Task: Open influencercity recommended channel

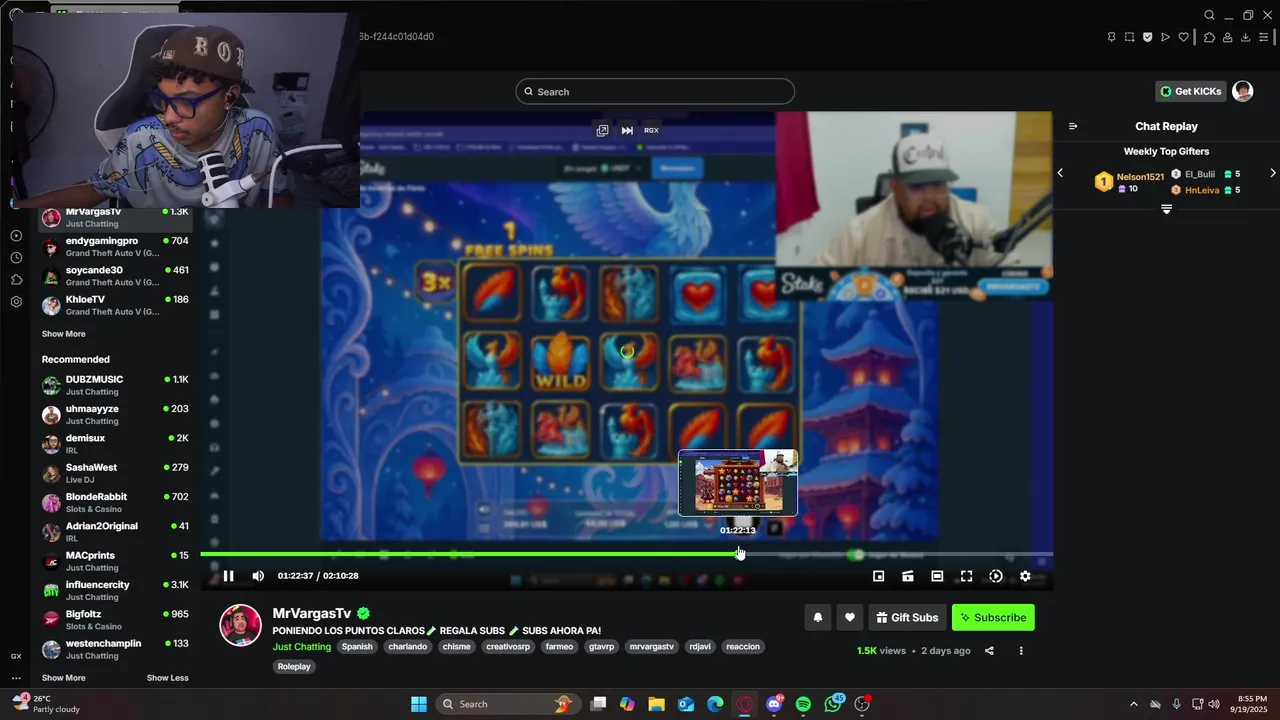Action: 114,590
